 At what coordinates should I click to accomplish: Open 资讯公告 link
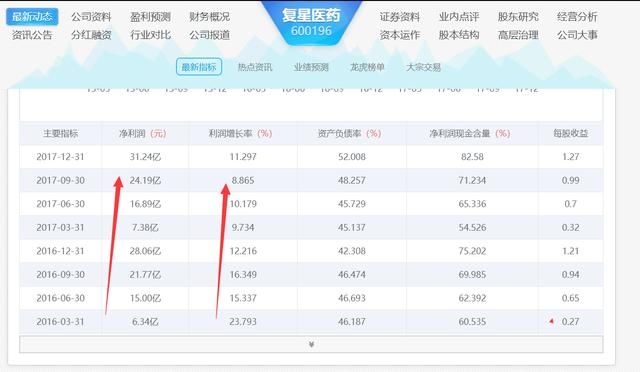[32, 35]
